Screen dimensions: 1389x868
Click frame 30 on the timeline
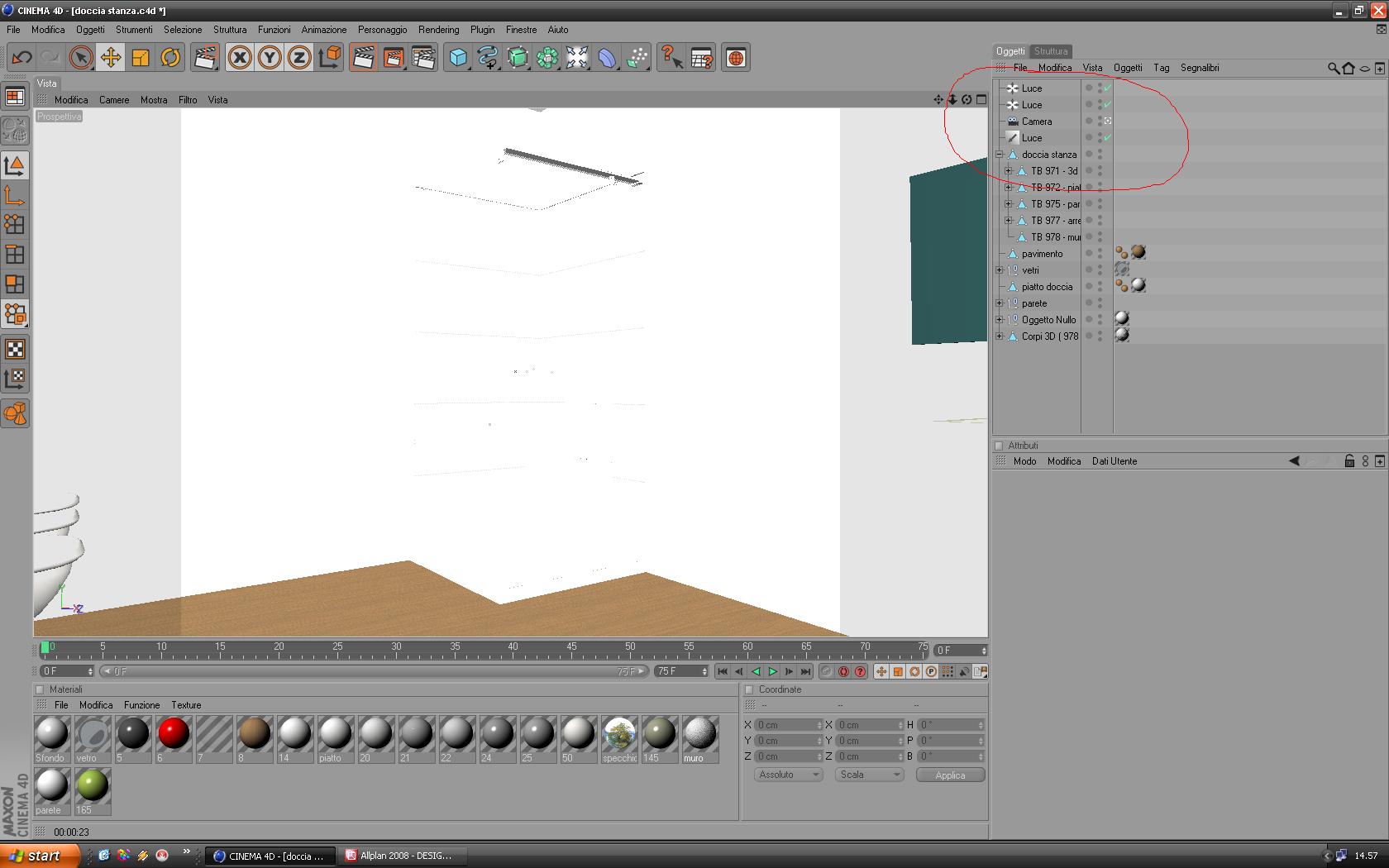point(396,648)
